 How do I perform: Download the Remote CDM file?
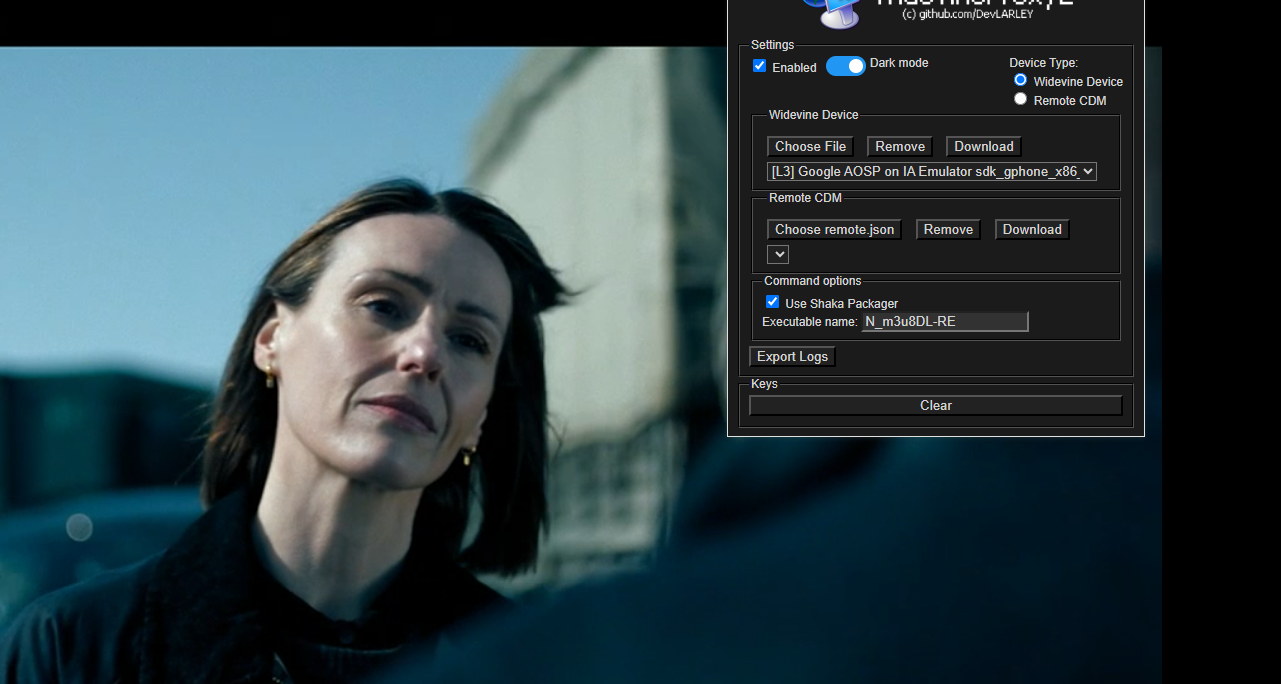pyautogui.click(x=1032, y=230)
